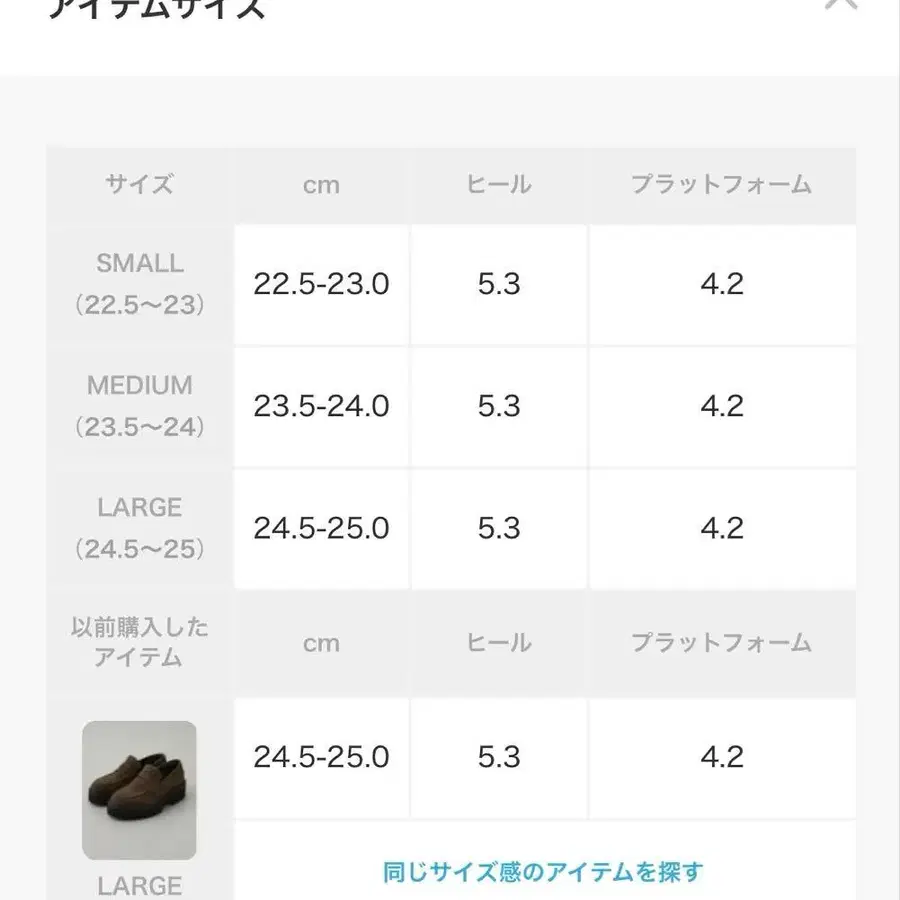Click the プラットフォーム column header
Viewport: 900px width, 900px height.
[x=723, y=184]
